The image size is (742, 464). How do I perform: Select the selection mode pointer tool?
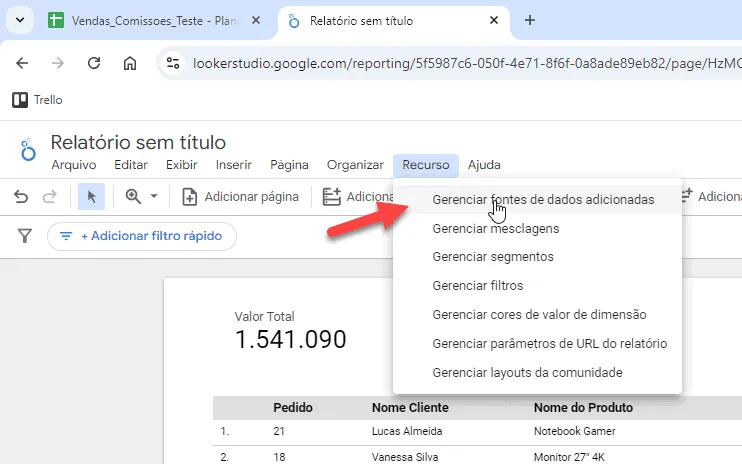(91, 196)
